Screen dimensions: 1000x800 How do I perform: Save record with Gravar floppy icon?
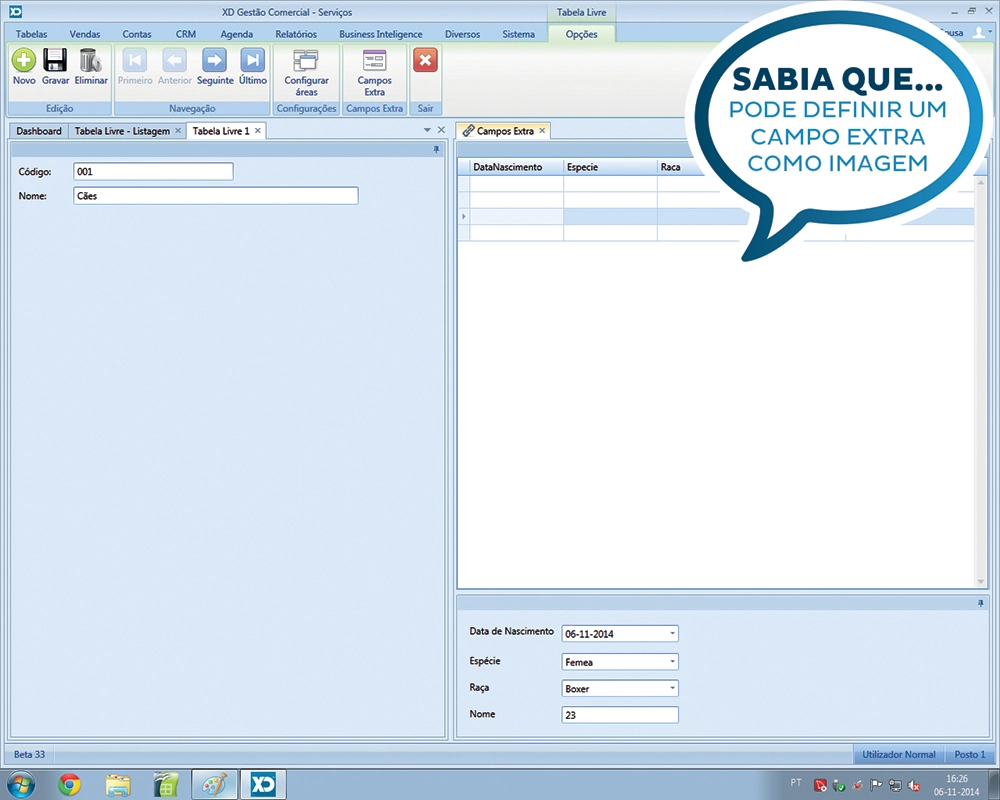tap(55, 61)
